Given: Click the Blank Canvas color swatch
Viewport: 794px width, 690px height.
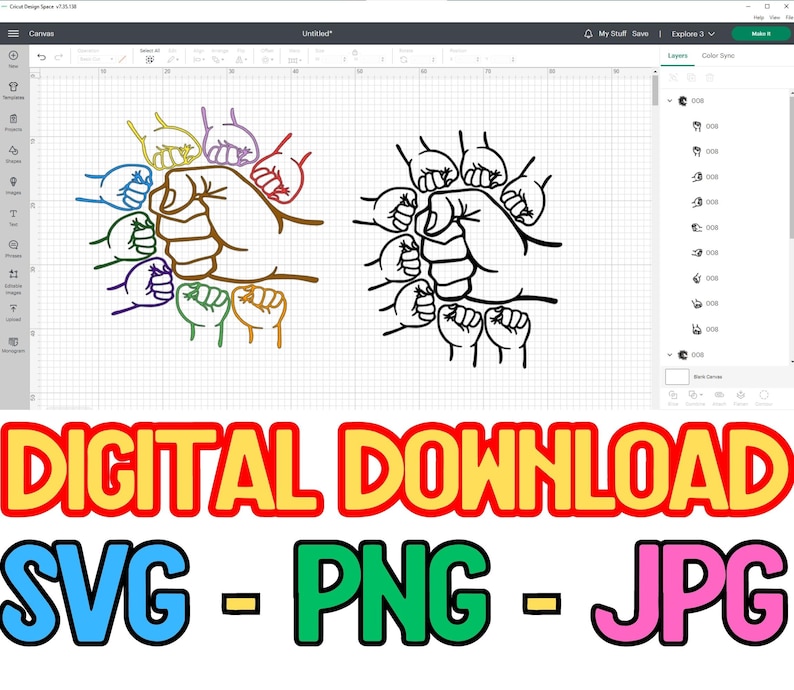Looking at the screenshot, I should click(677, 377).
